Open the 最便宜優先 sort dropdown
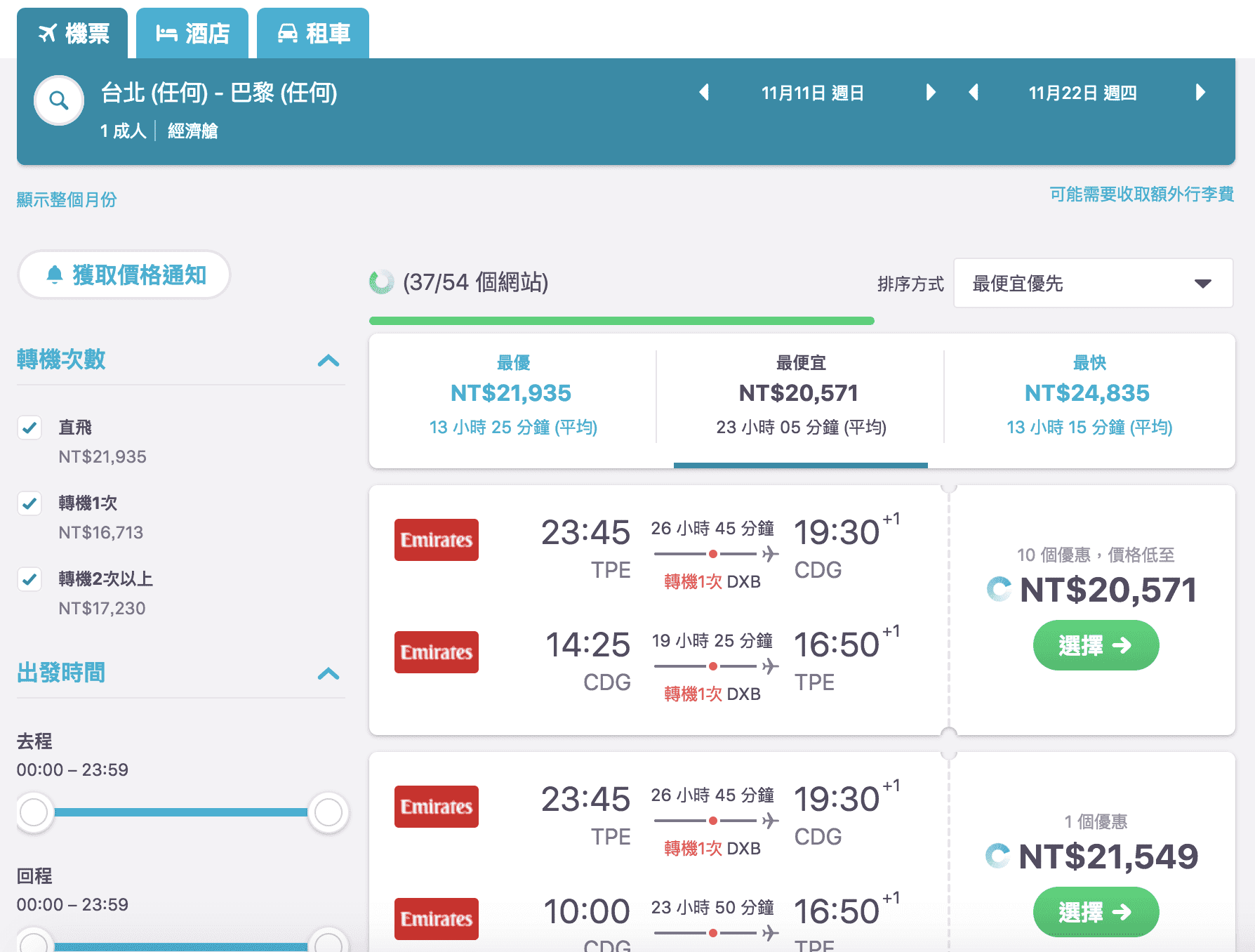Viewport: 1255px width, 952px height. pyautogui.click(x=1093, y=283)
